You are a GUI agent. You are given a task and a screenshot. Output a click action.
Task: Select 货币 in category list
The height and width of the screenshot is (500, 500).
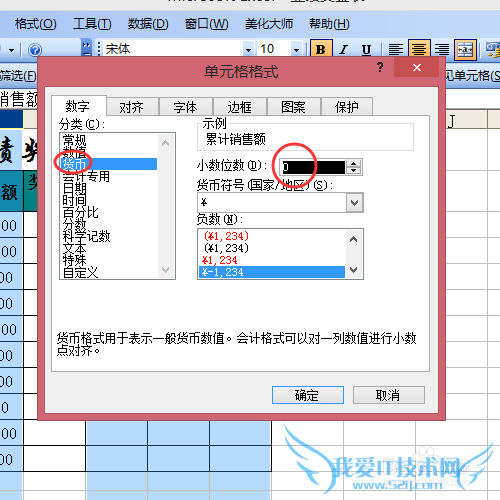point(108,164)
